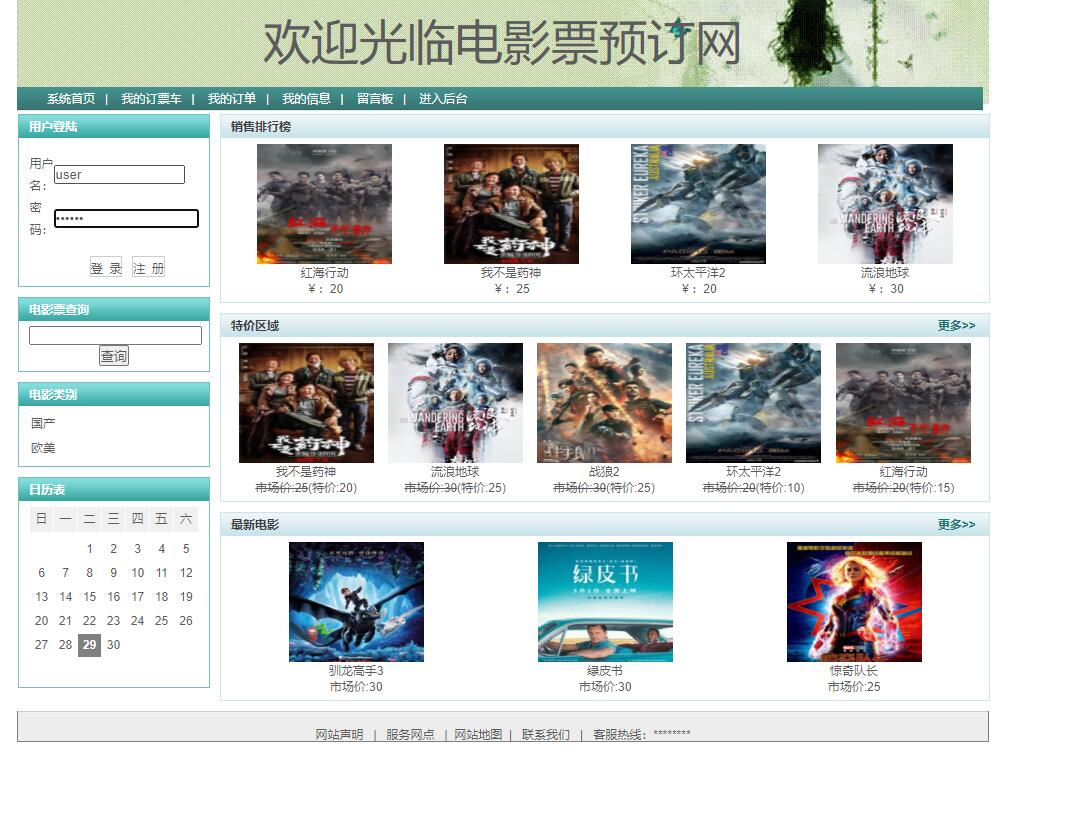Select the 战狼2 movie poster
The height and width of the screenshot is (837, 1079).
click(604, 402)
